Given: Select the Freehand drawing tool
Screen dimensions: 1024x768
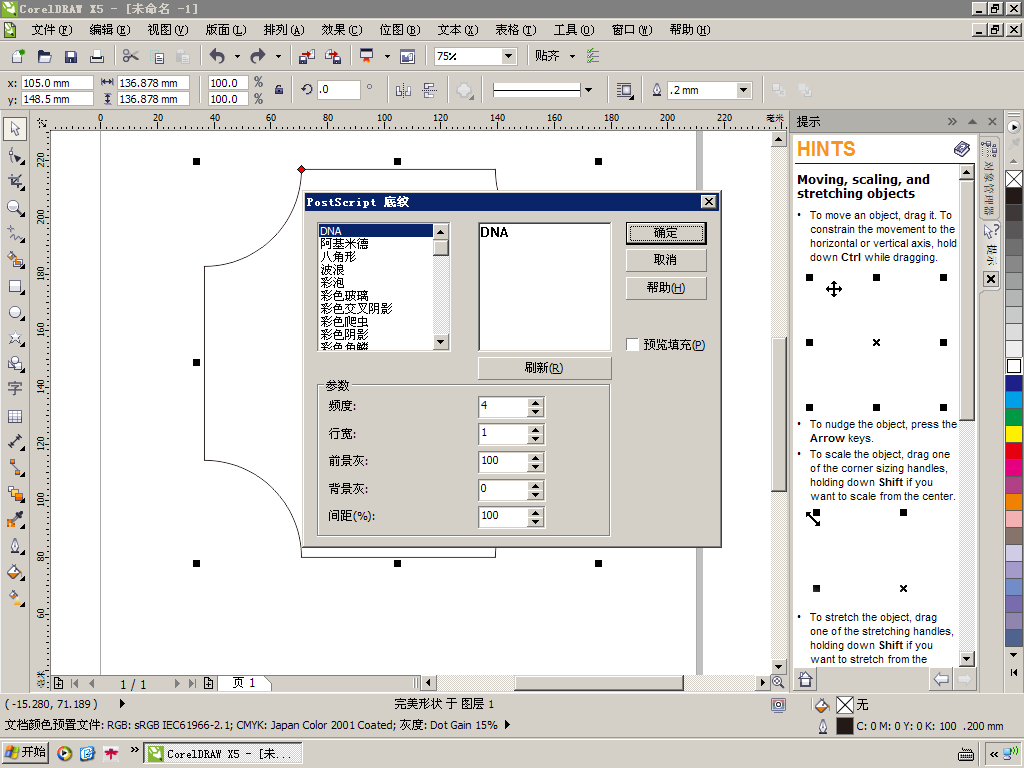Looking at the screenshot, I should point(15,234).
